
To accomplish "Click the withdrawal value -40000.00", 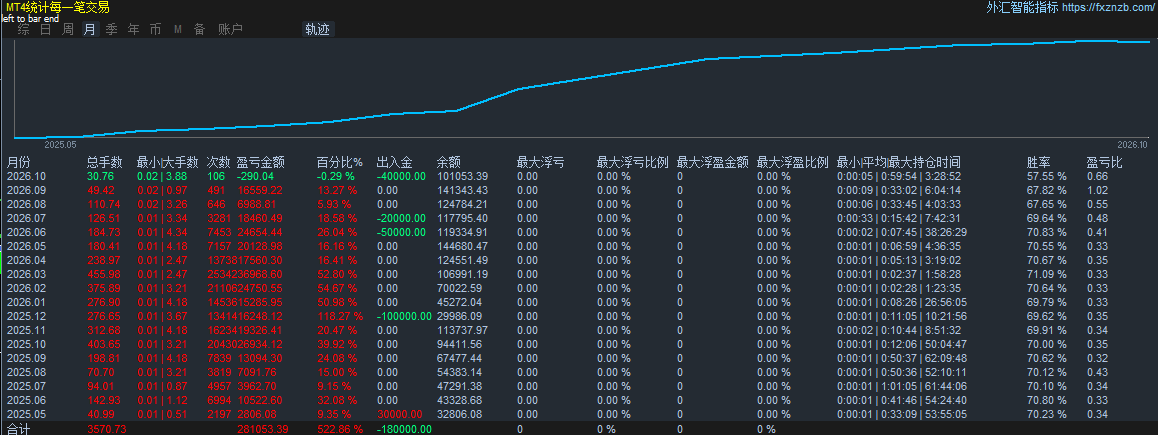I will pos(401,177).
